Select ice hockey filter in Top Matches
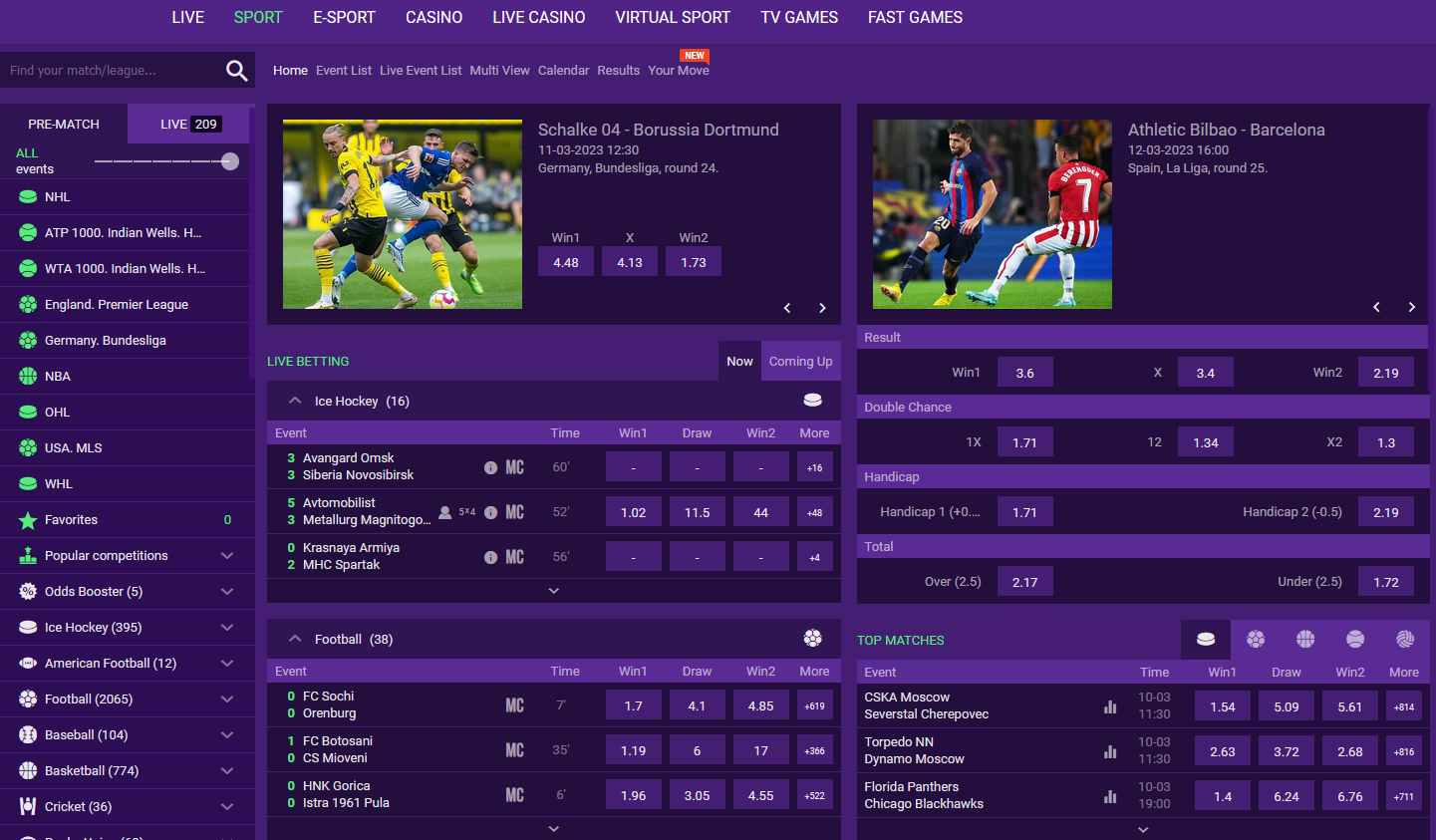This screenshot has height=840, width=1436. (1206, 640)
